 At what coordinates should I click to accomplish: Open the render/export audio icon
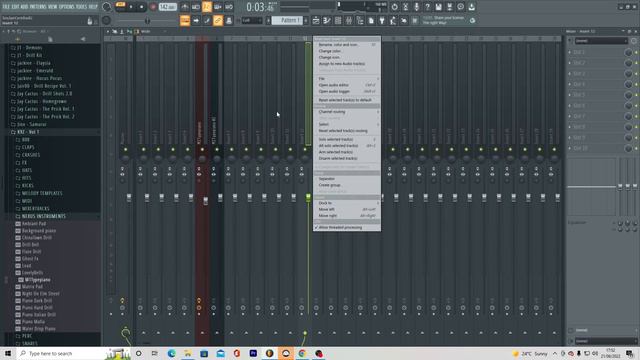click(x=449, y=7)
